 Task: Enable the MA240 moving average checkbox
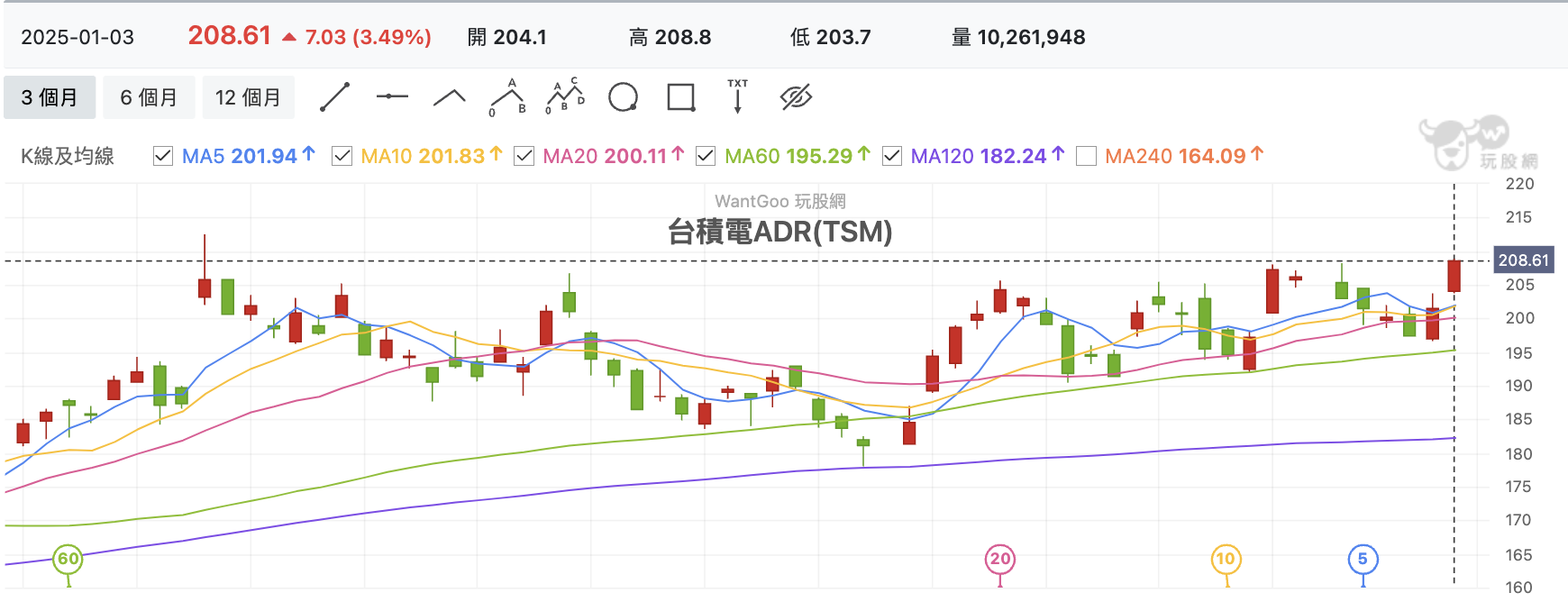coord(1087,157)
